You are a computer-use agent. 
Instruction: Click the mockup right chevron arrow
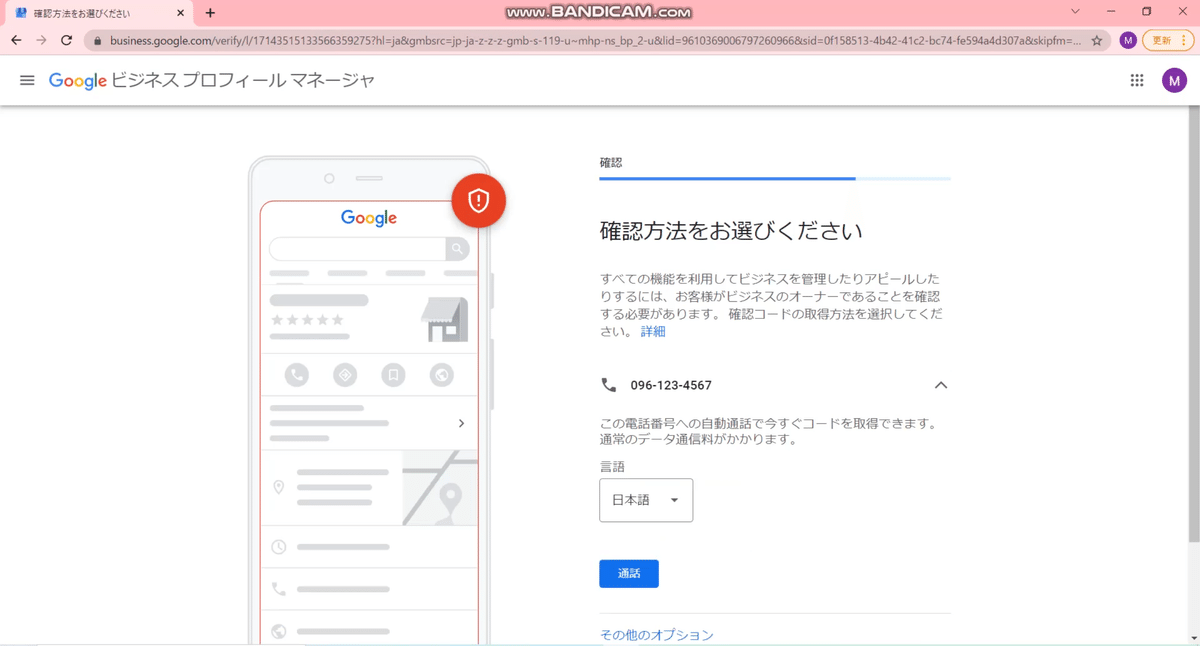pyautogui.click(x=461, y=423)
